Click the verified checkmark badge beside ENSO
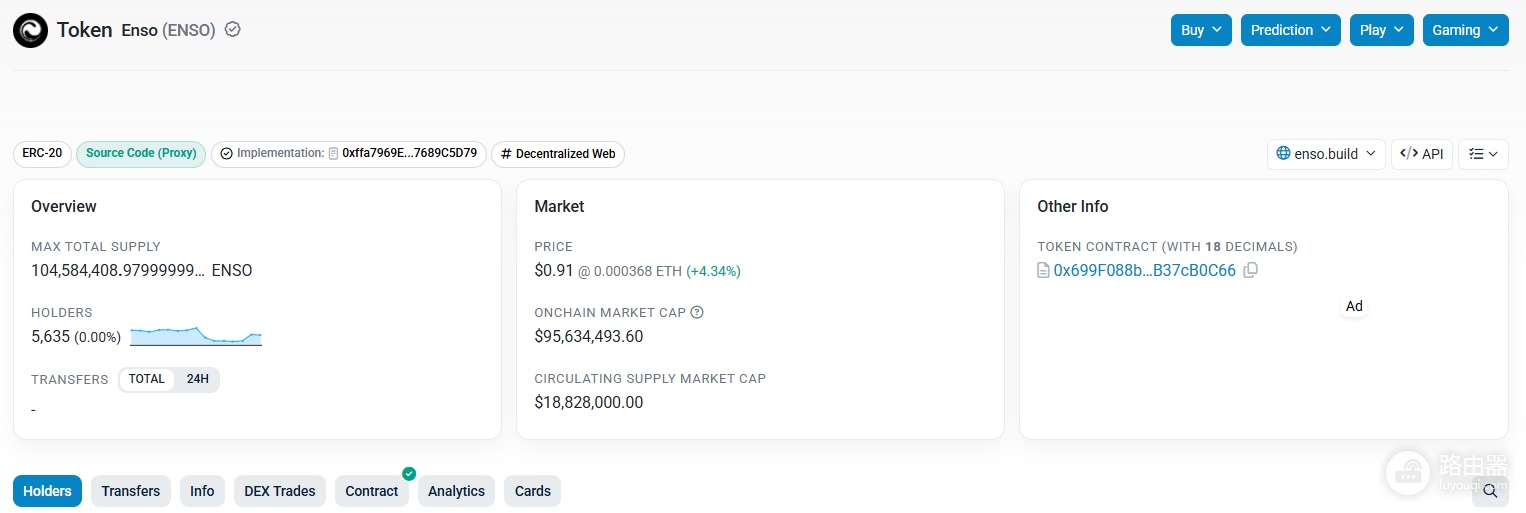 pyautogui.click(x=233, y=30)
